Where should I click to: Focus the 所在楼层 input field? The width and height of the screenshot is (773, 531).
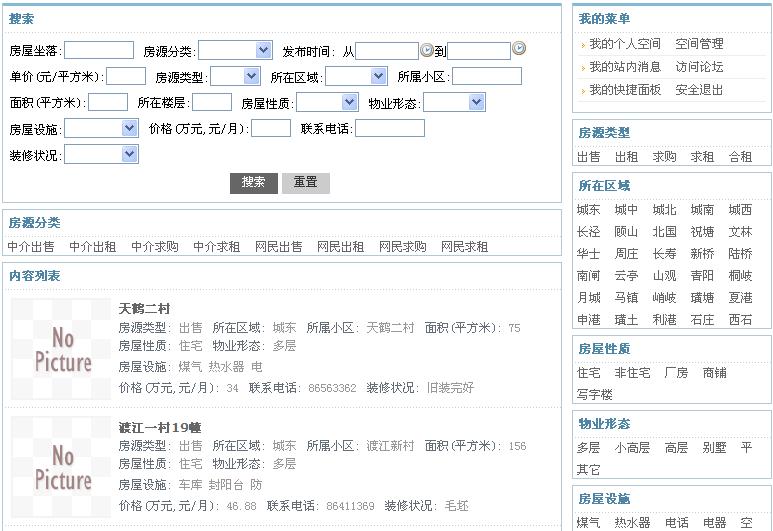(x=212, y=103)
